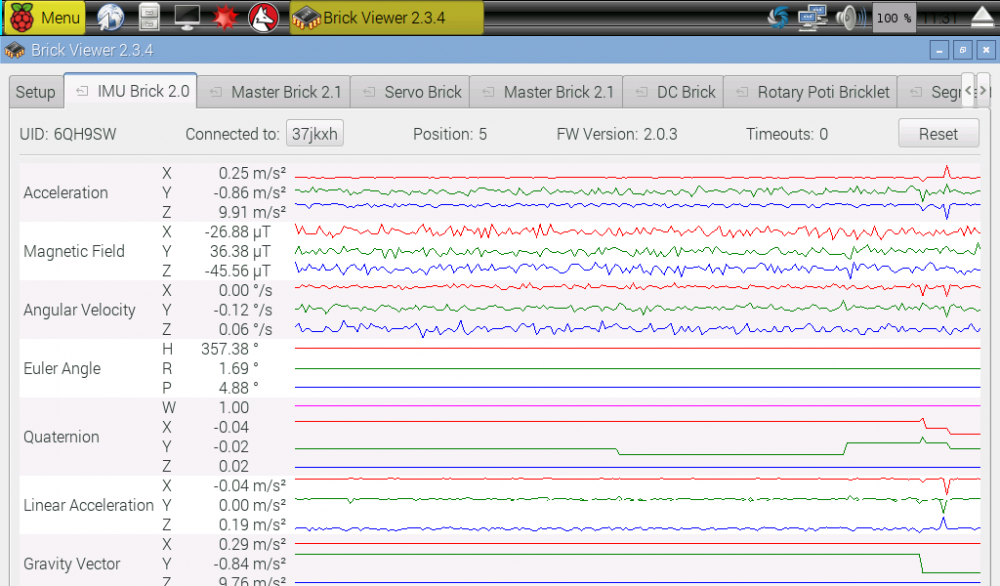Screen dimensions: 1000x586
Task: Click the Bluetooth tray icon
Action: coord(779,17)
